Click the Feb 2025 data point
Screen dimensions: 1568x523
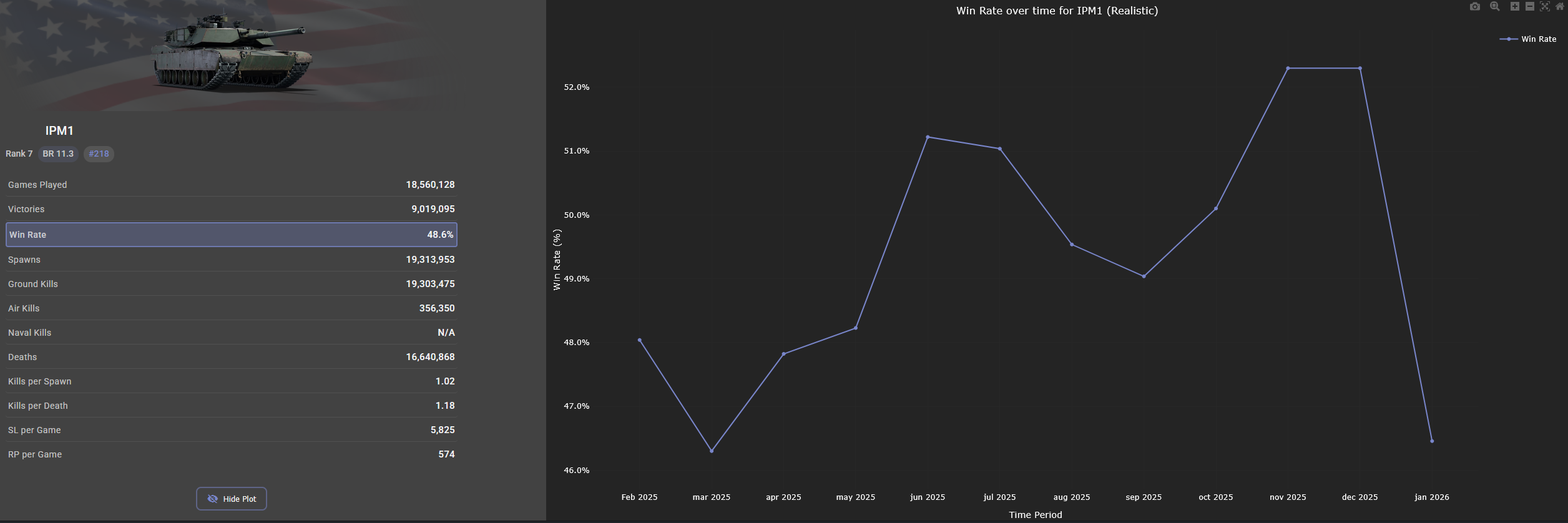click(x=640, y=340)
